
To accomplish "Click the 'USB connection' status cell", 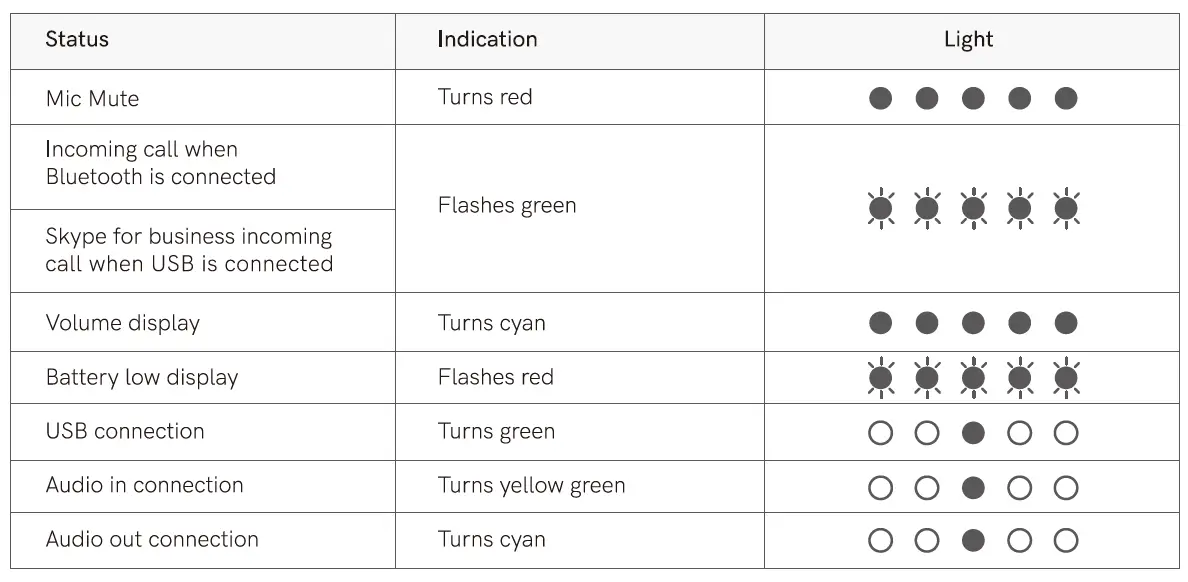I will (125, 432).
